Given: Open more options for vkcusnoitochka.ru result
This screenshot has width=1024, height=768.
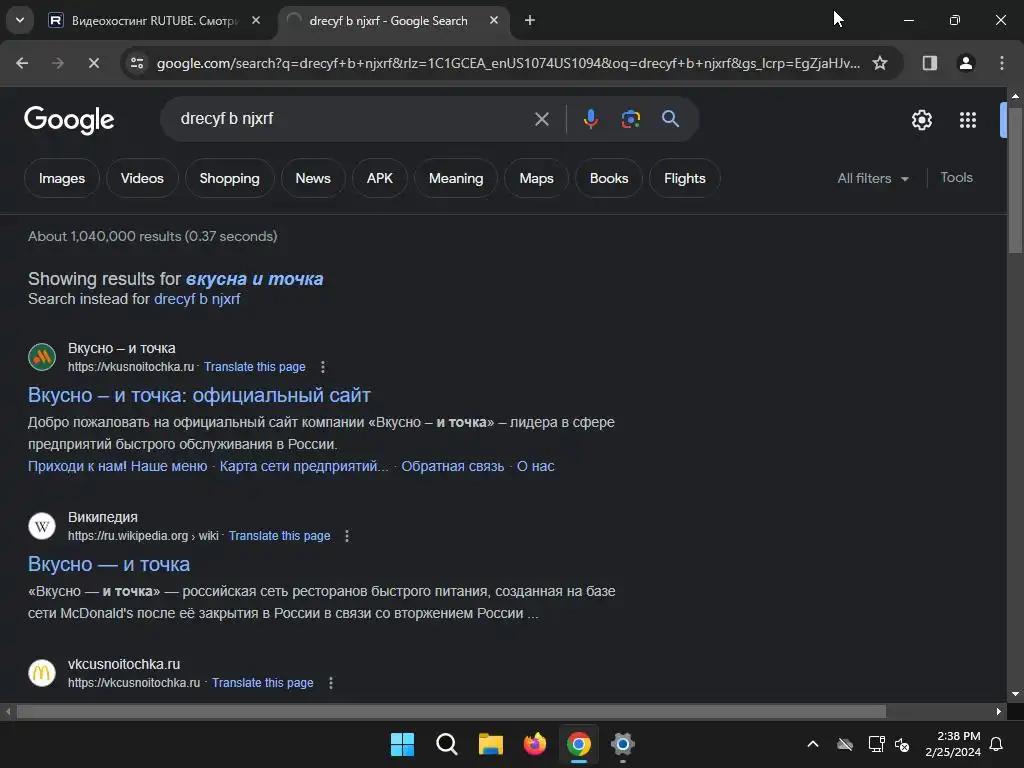Looking at the screenshot, I should tap(330, 682).
